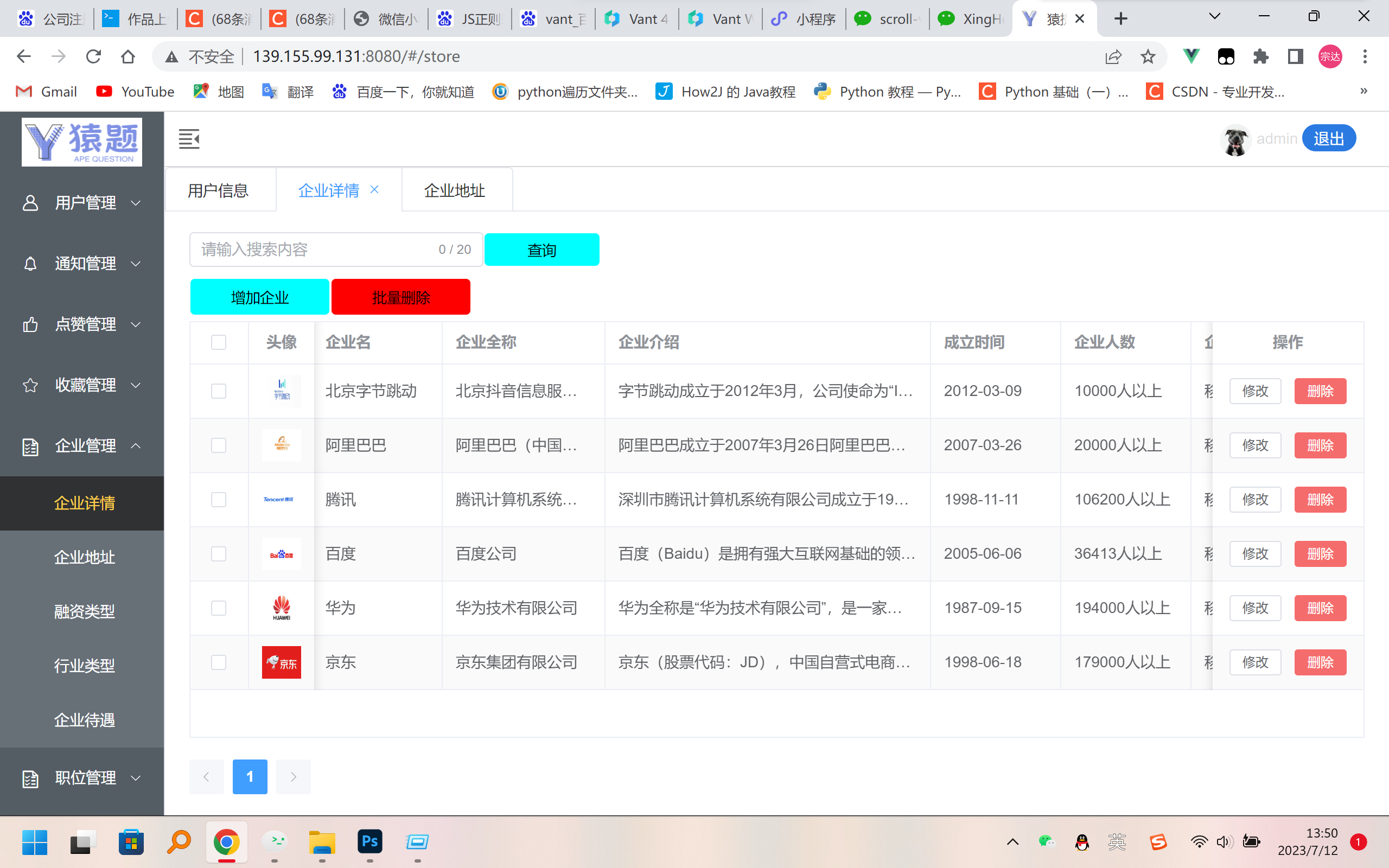Close the 企业详情 tab

pyautogui.click(x=374, y=189)
